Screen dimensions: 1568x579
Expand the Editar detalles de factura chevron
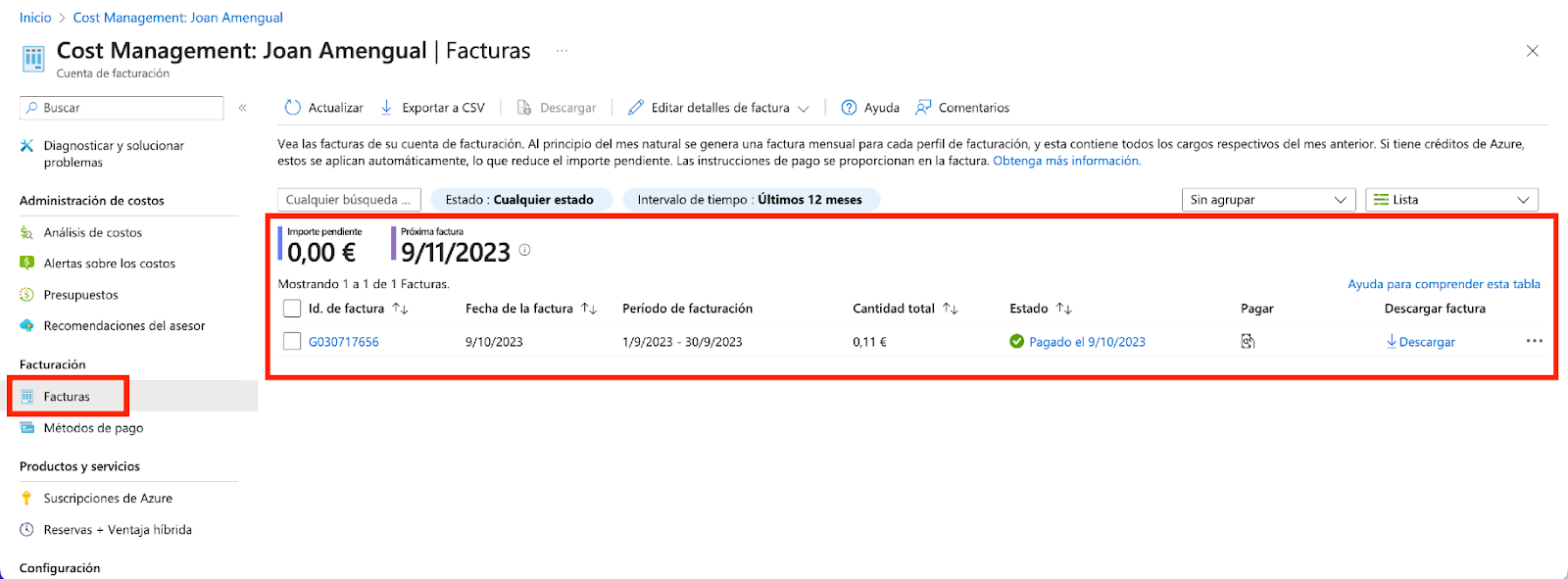(804, 109)
